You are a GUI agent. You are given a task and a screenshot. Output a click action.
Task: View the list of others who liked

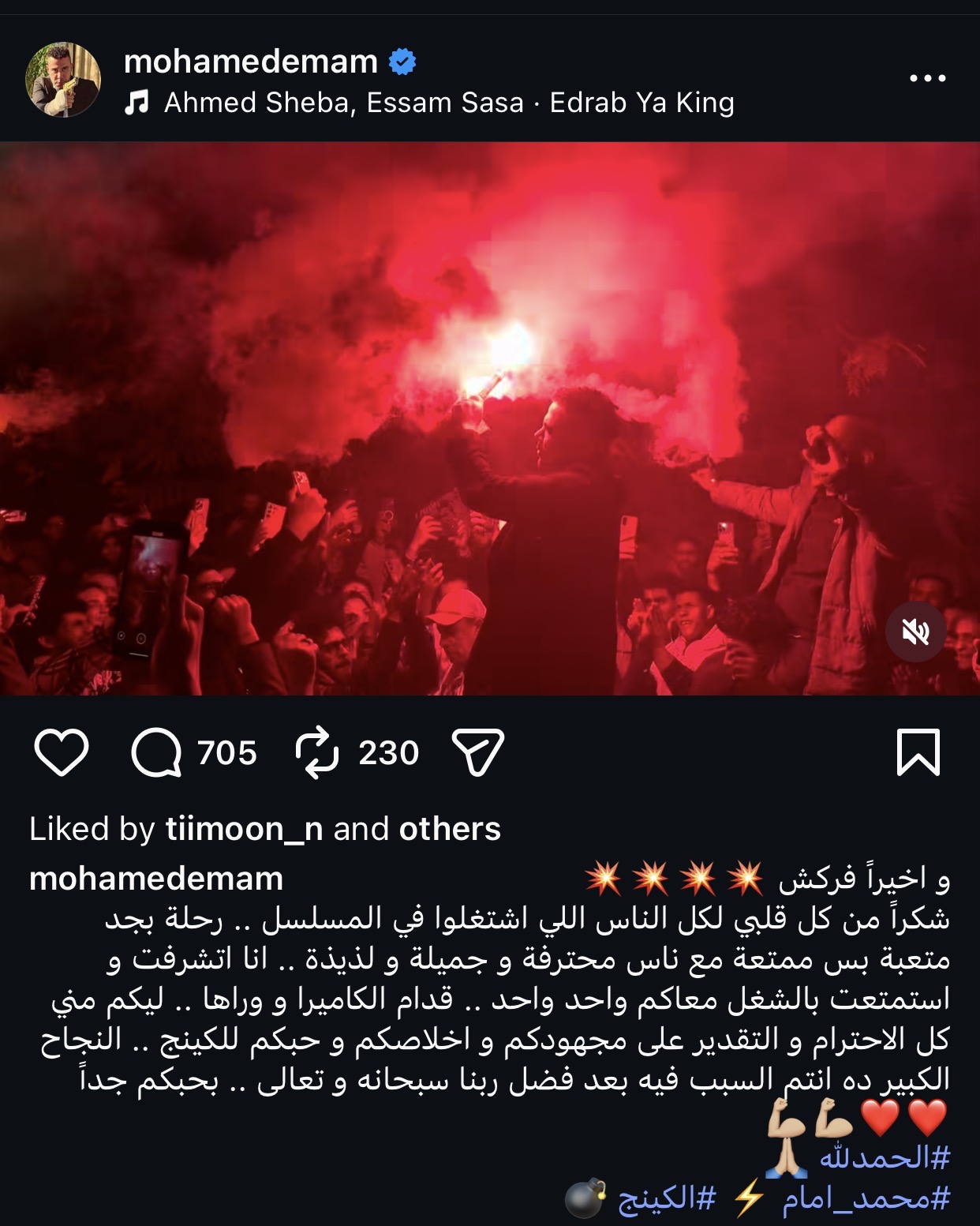tap(450, 829)
